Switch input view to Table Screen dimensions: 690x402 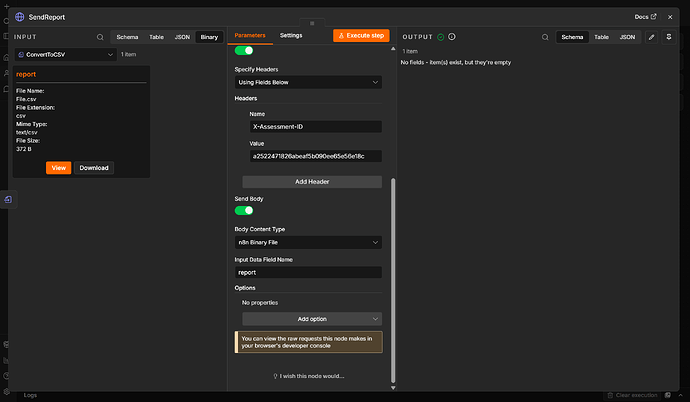pos(156,37)
